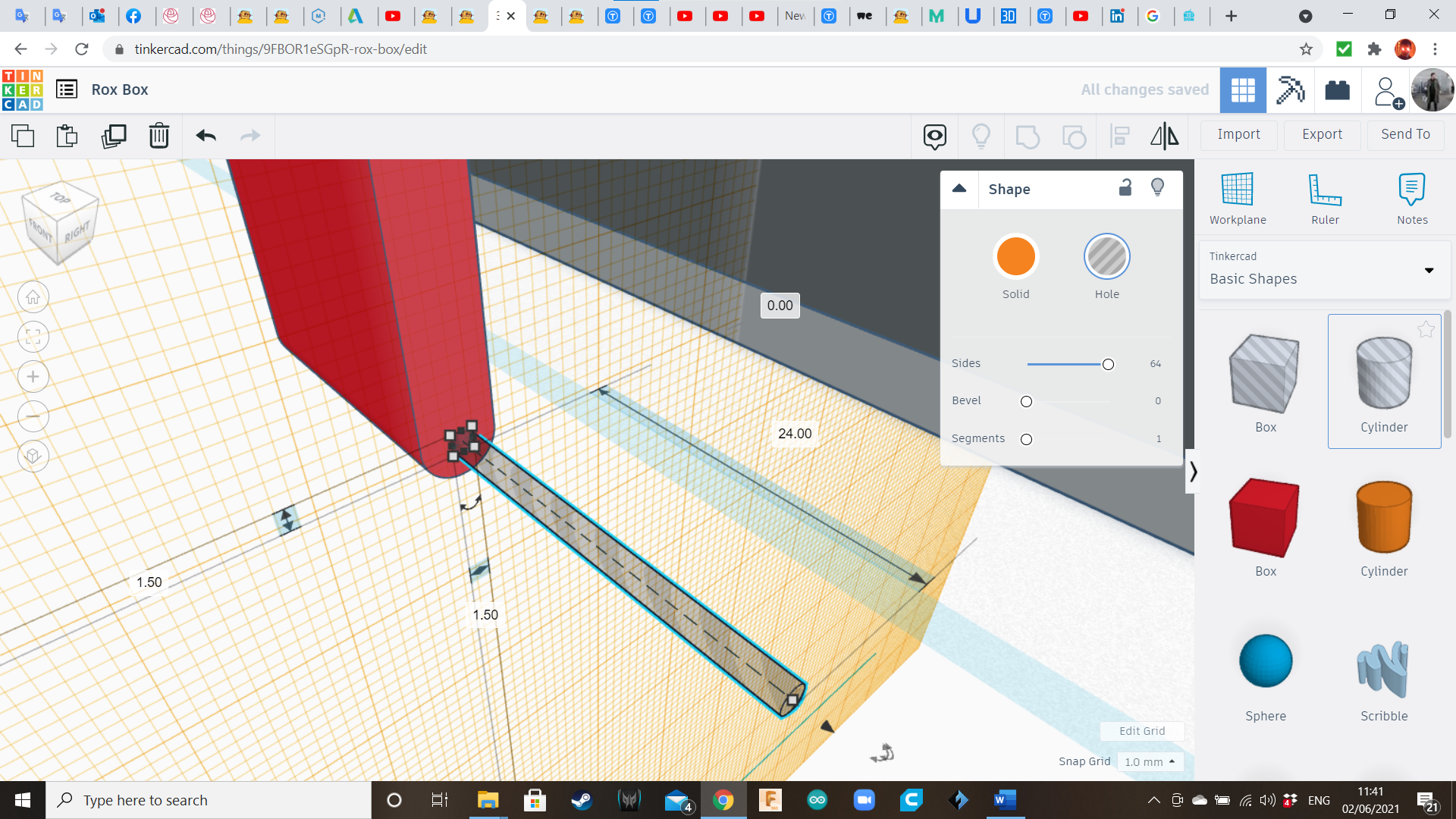
Task: Toggle the shape lock icon
Action: coord(1125,188)
